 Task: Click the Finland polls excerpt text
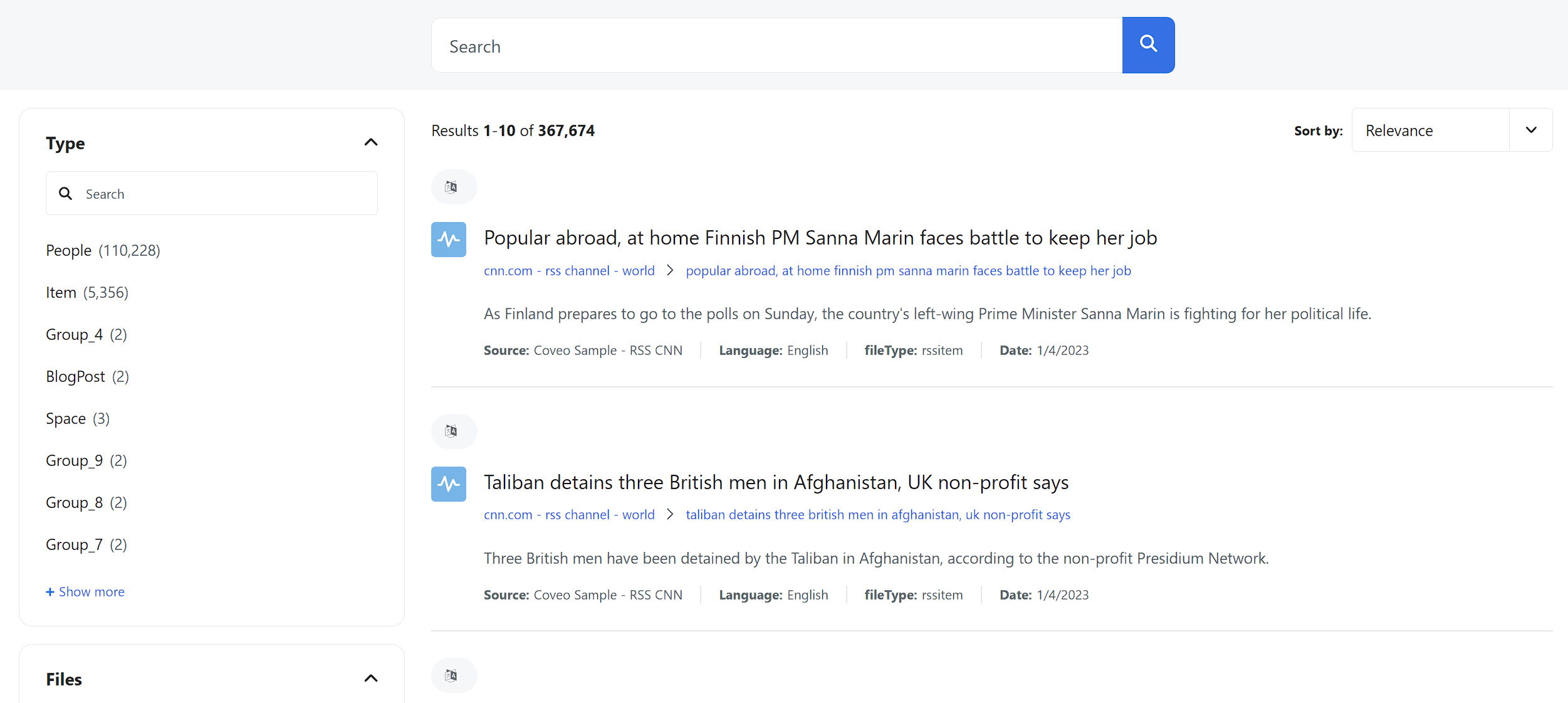click(x=928, y=314)
